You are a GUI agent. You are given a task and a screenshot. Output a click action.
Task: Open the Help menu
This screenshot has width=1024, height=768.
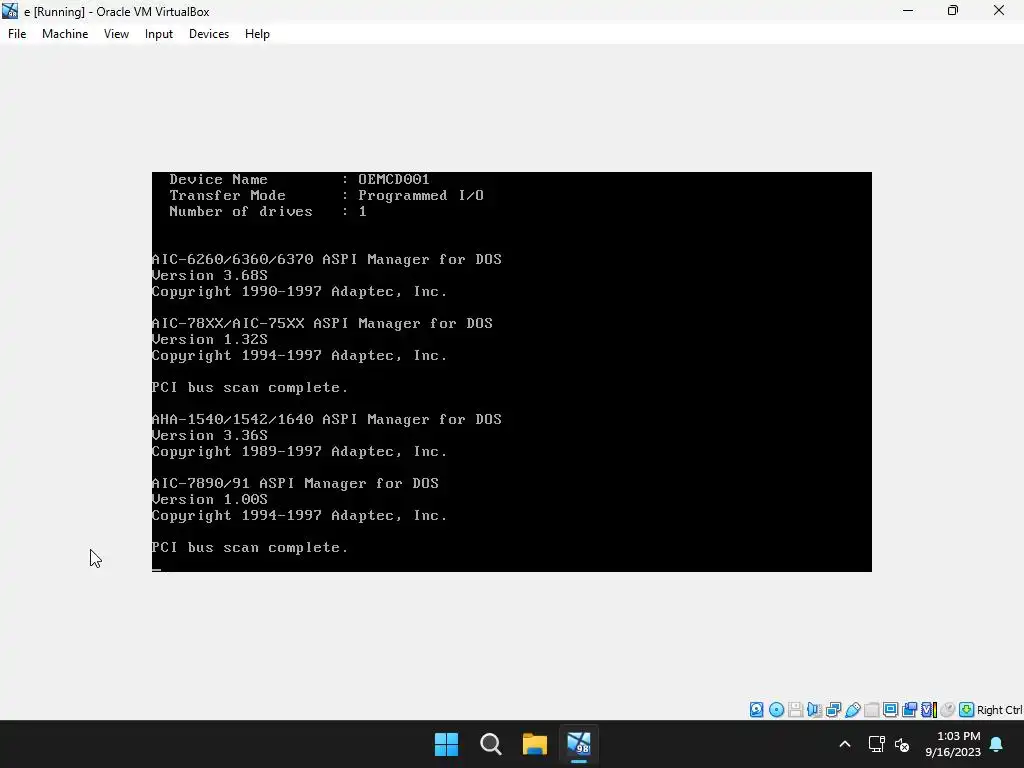tap(257, 34)
